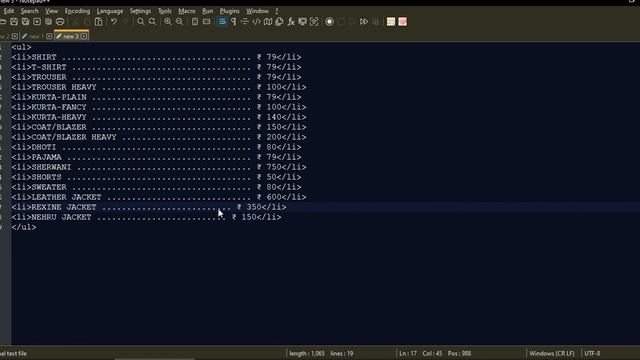Select the new 3 tab
Image resolution: width=640 pixels, height=360 pixels.
[x=71, y=36]
